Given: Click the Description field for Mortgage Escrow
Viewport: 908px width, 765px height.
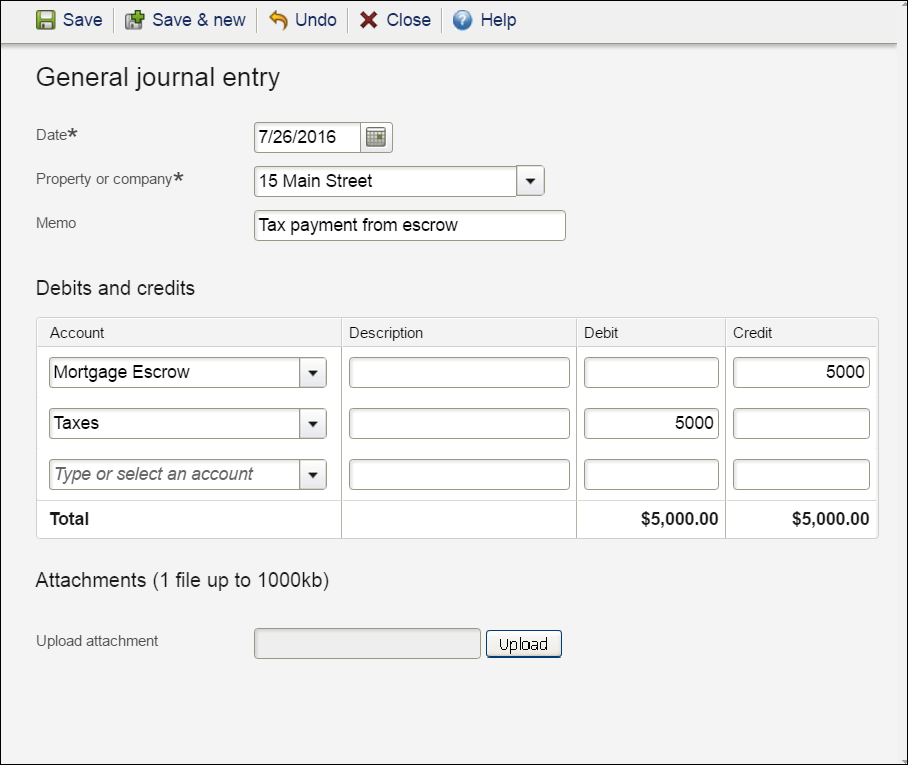Looking at the screenshot, I should [457, 372].
